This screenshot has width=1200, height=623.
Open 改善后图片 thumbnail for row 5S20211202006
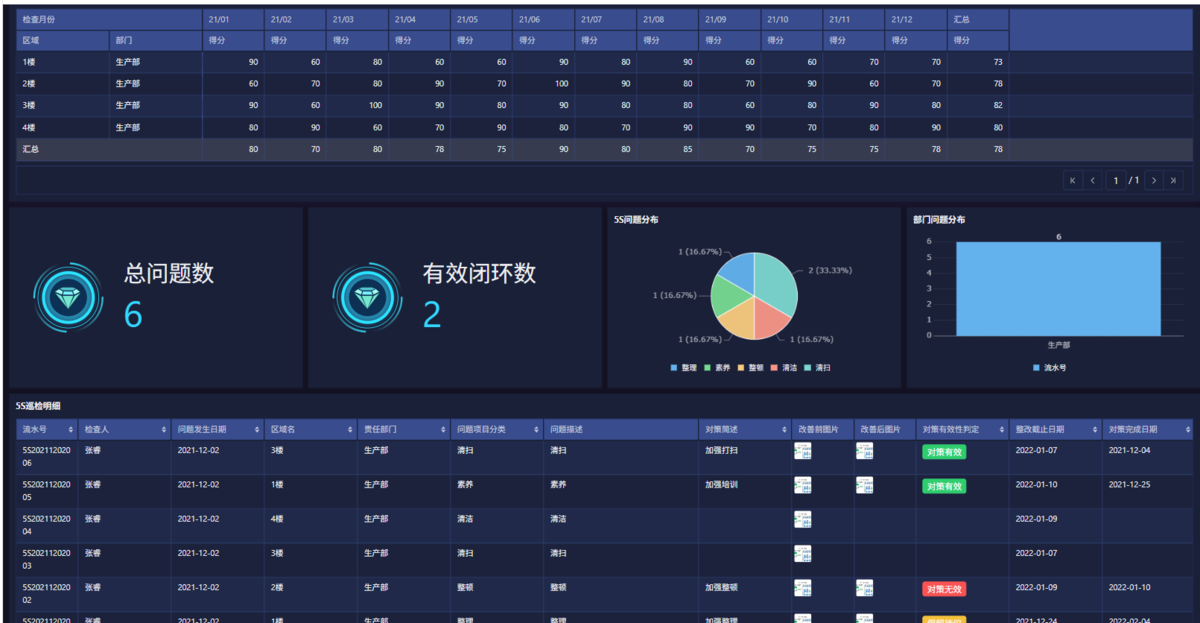click(864, 451)
